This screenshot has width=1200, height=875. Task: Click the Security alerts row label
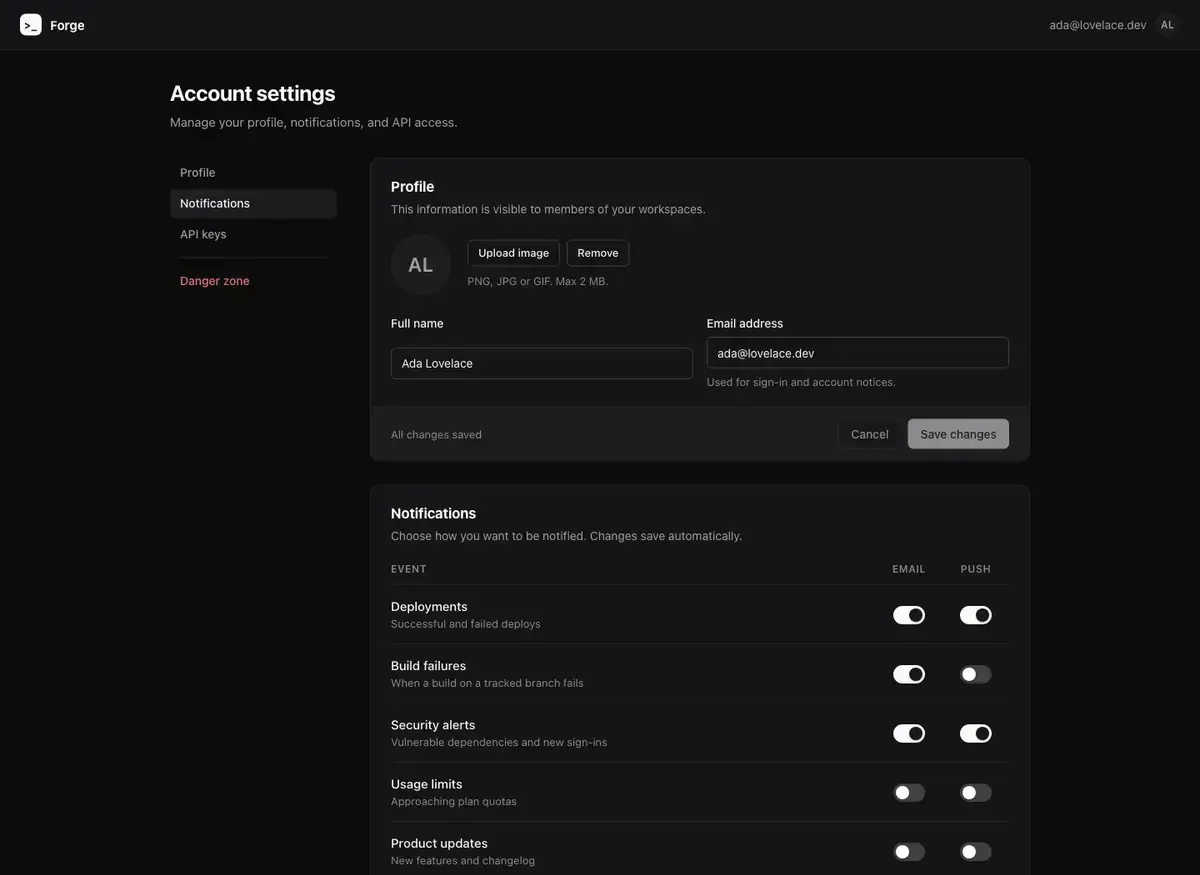click(433, 725)
